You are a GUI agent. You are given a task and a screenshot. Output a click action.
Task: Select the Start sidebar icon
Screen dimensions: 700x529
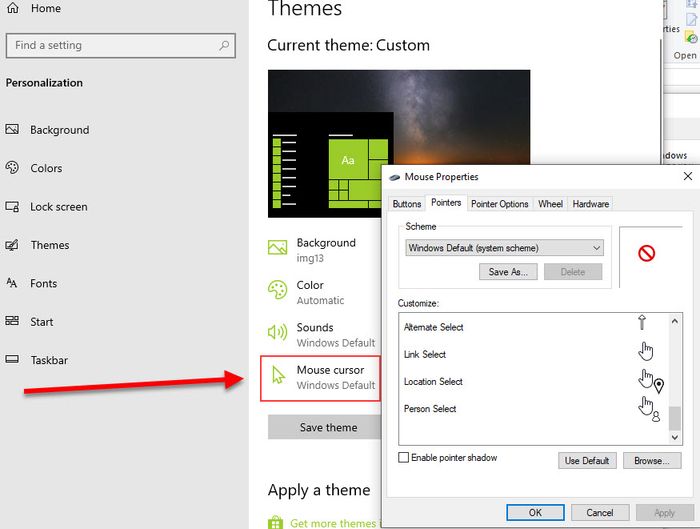(x=12, y=321)
